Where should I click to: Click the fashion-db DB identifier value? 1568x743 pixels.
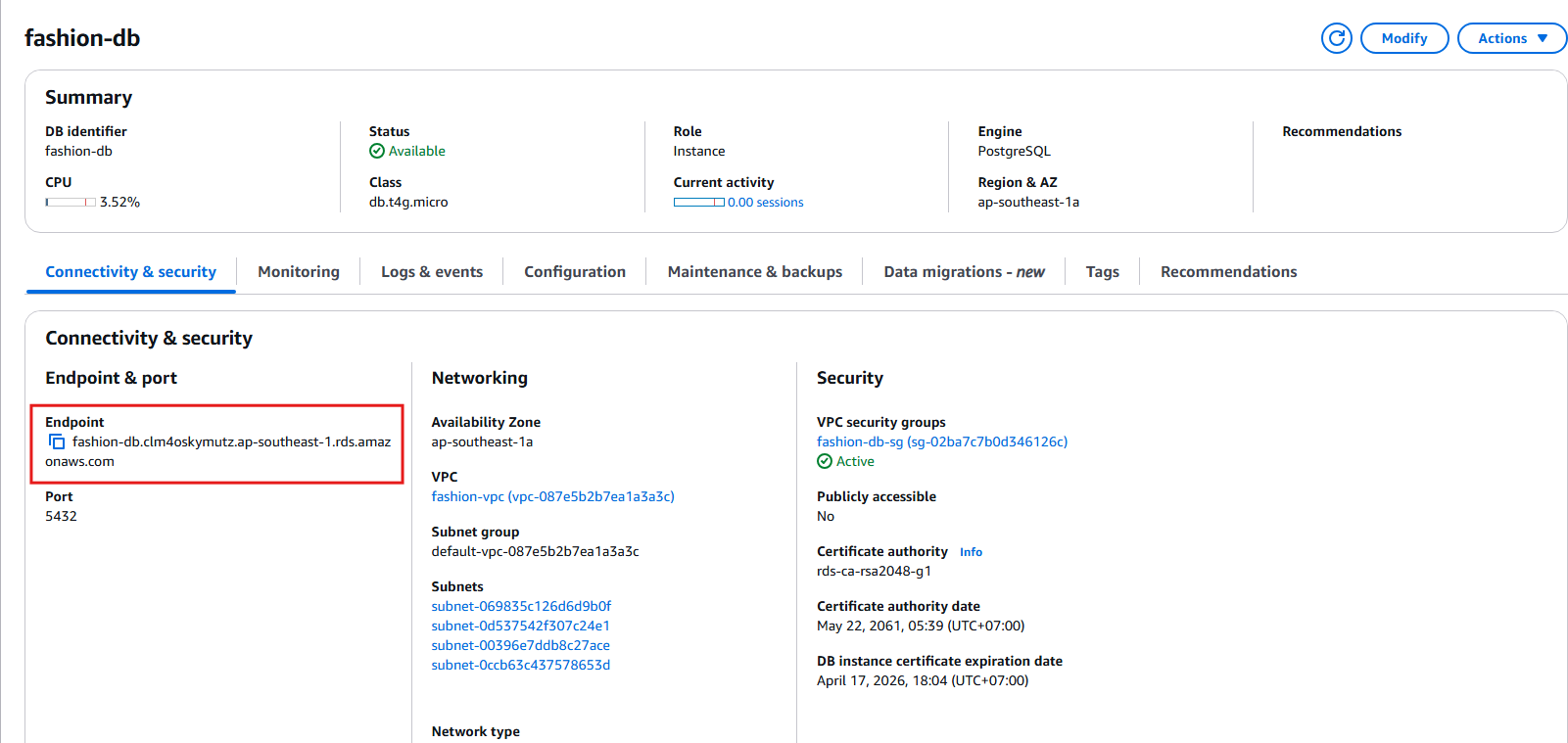click(x=78, y=151)
